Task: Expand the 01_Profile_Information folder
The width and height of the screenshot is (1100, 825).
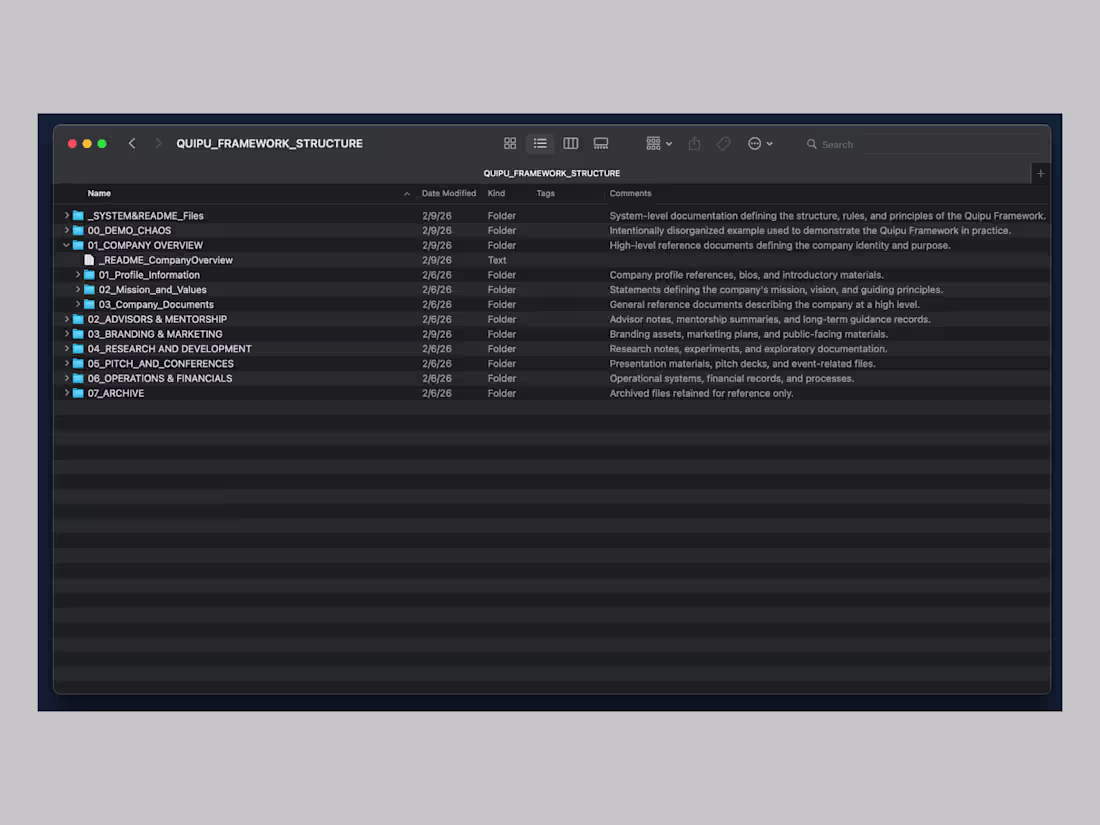Action: click(78, 274)
